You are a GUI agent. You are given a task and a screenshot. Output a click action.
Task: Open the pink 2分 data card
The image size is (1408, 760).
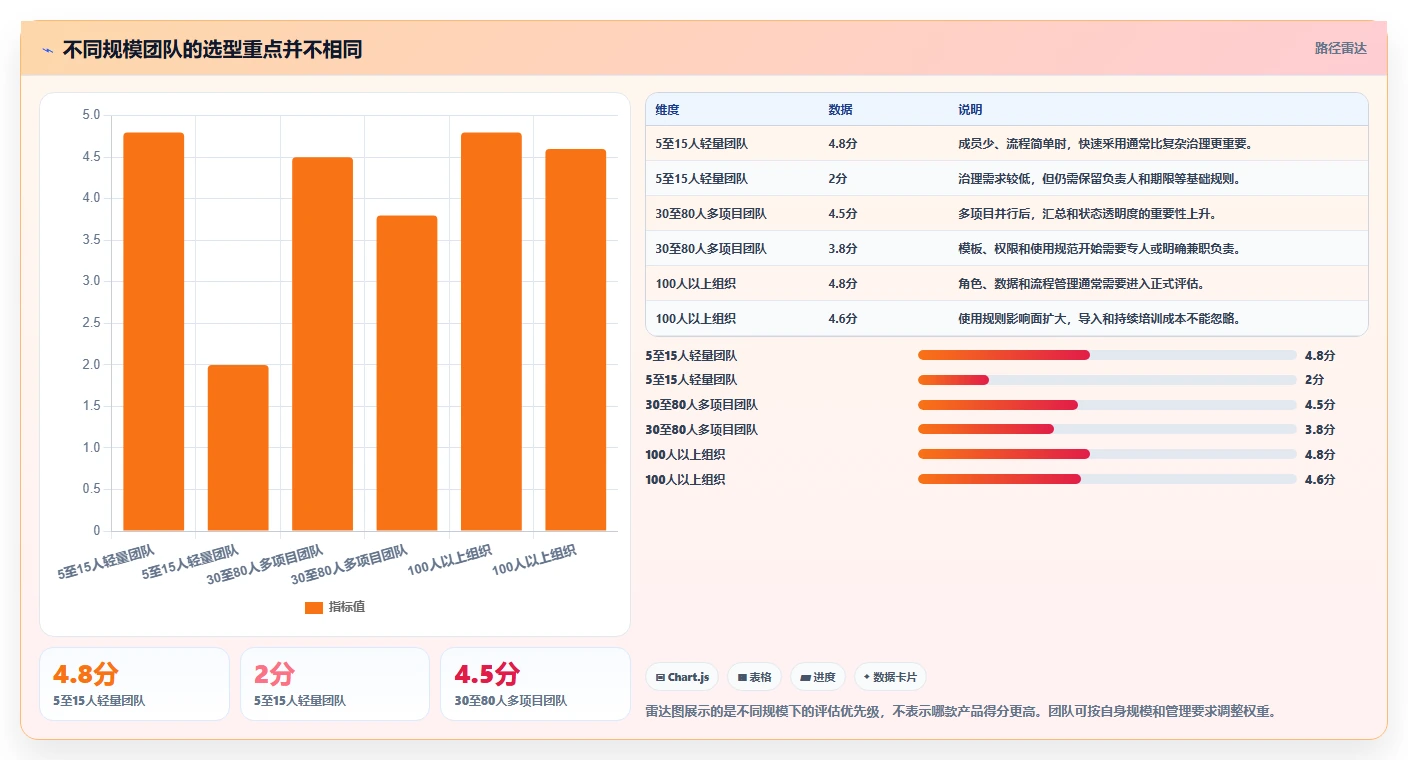335,684
